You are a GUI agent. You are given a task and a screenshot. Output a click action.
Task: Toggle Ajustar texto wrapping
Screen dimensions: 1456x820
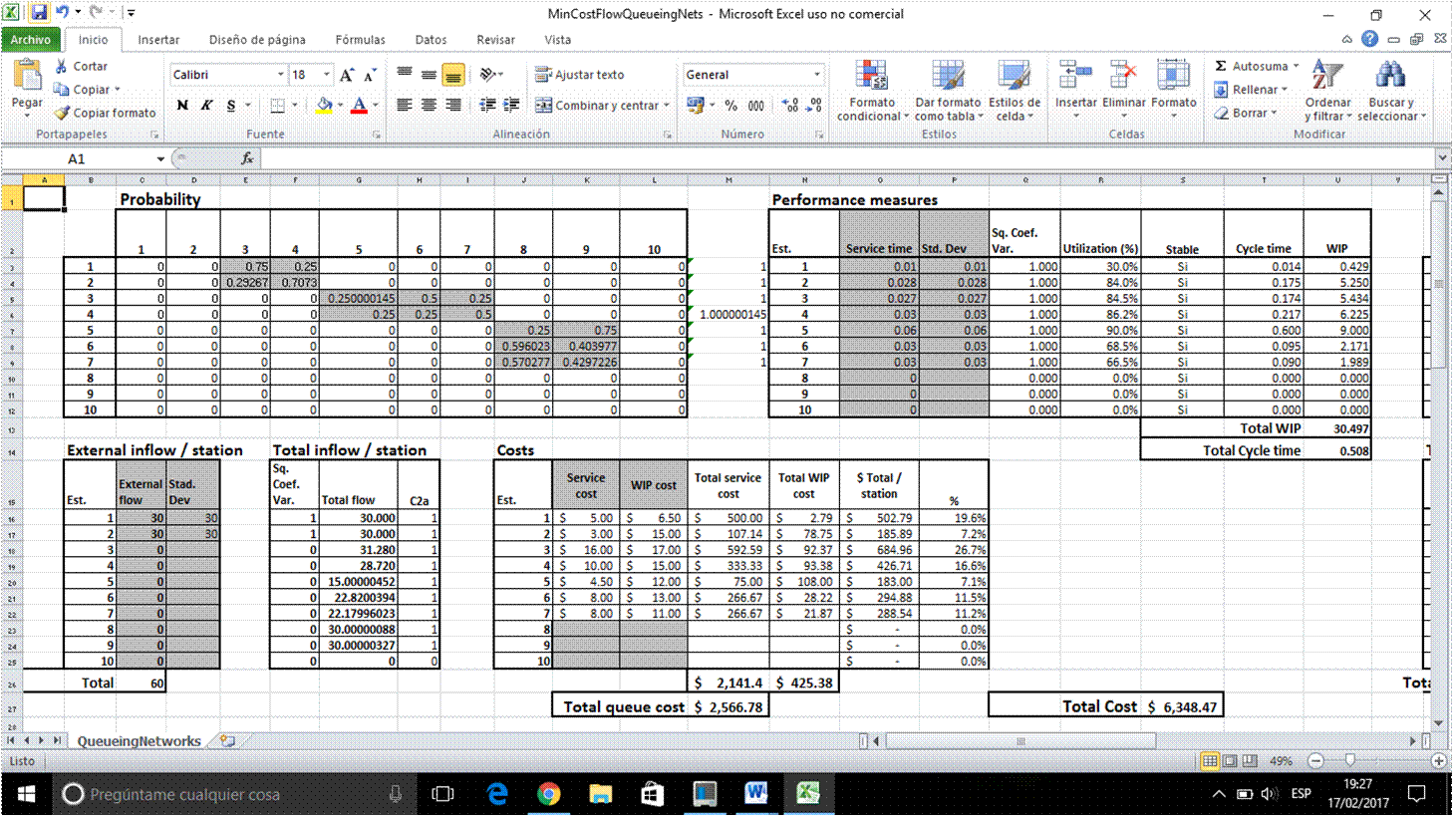point(580,75)
